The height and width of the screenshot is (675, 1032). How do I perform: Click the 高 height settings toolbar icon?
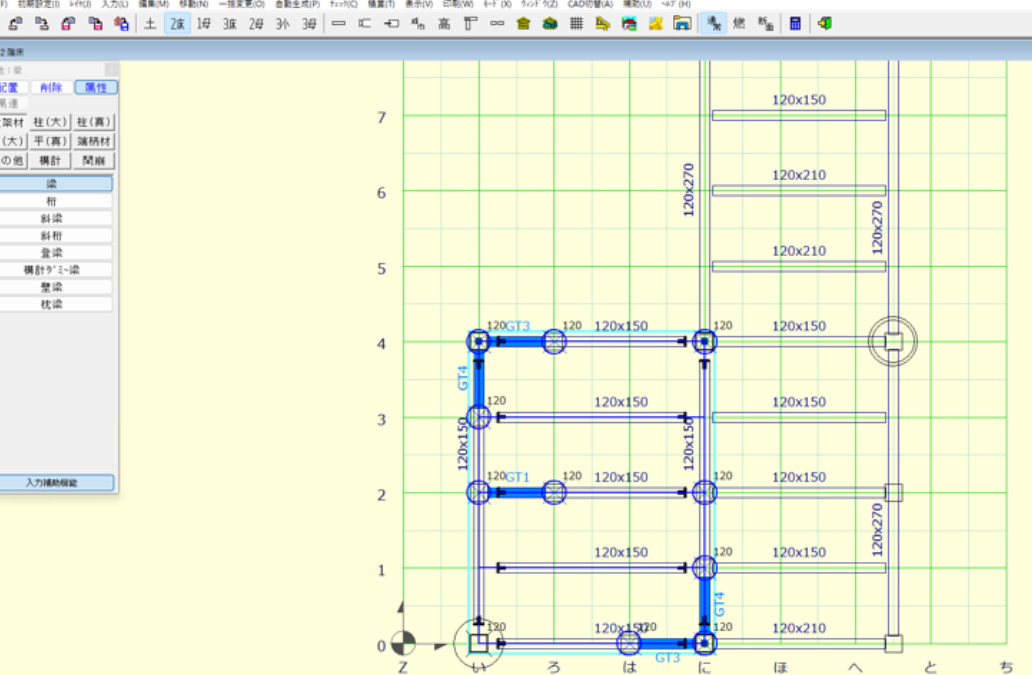tap(445, 21)
